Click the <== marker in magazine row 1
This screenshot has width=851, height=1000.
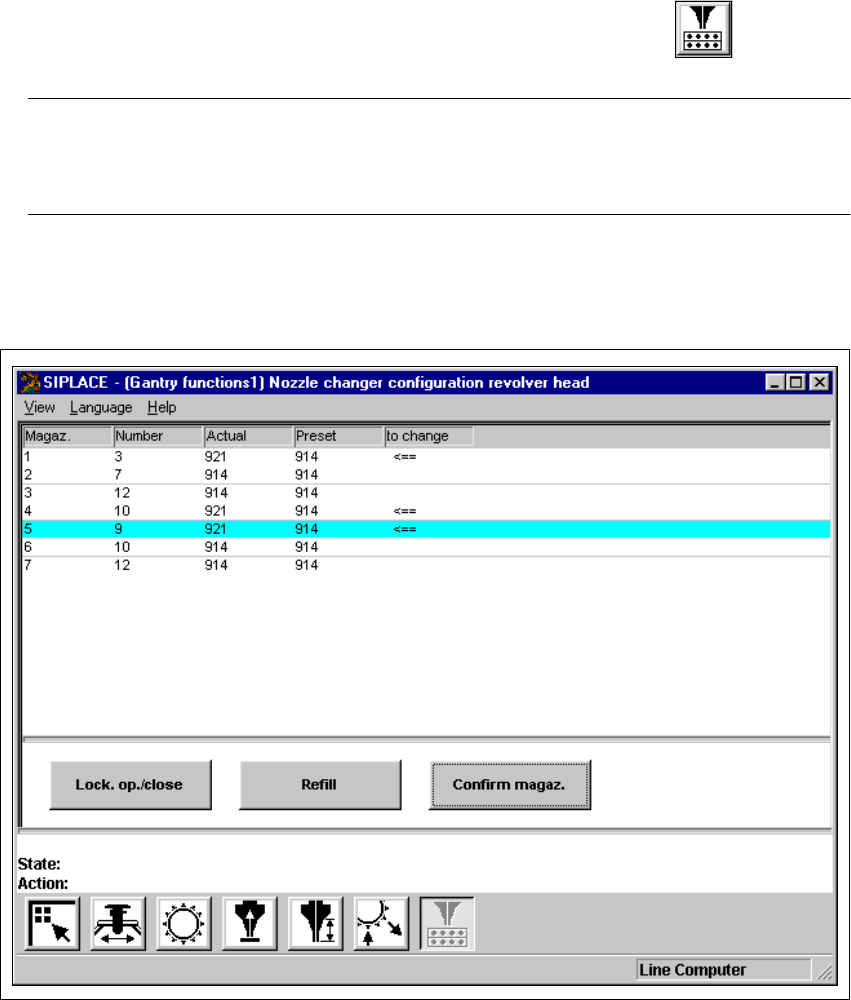[x=405, y=457]
